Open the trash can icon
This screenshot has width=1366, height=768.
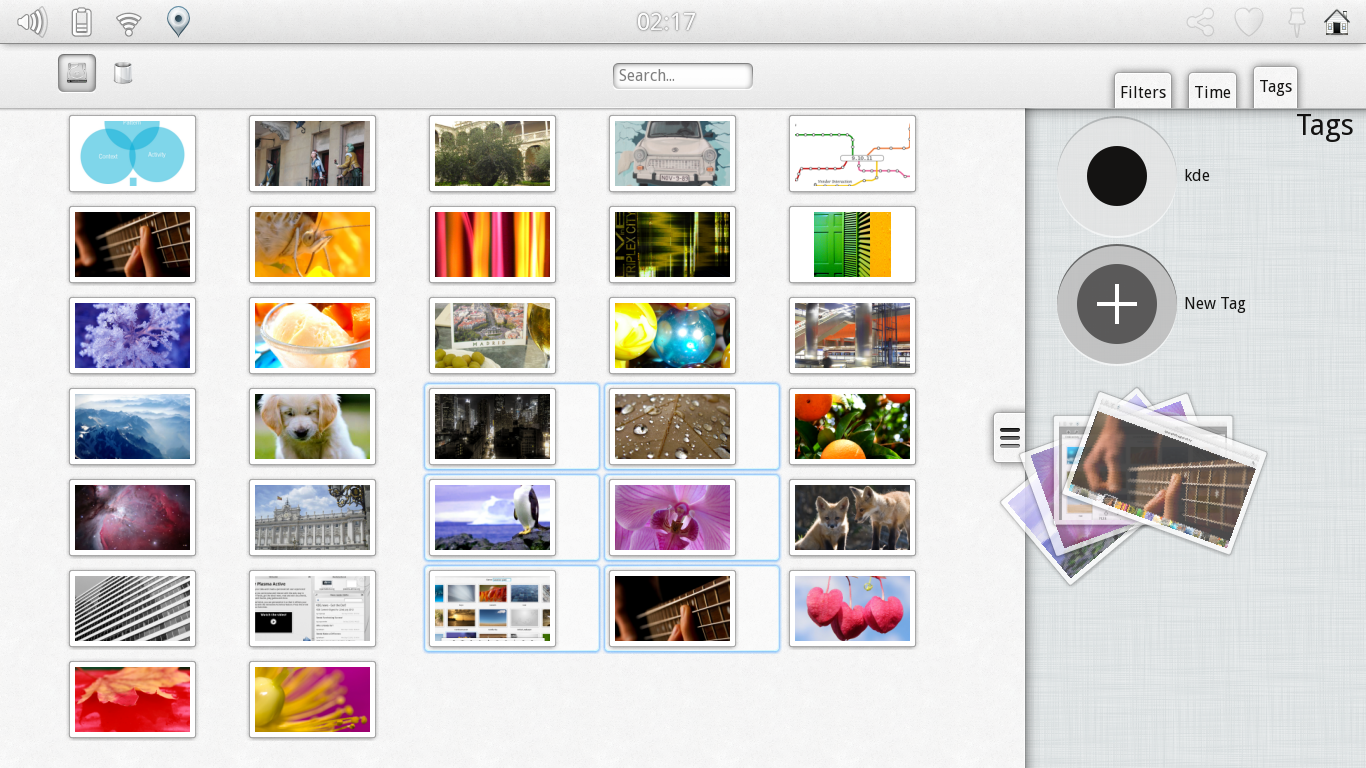123,73
